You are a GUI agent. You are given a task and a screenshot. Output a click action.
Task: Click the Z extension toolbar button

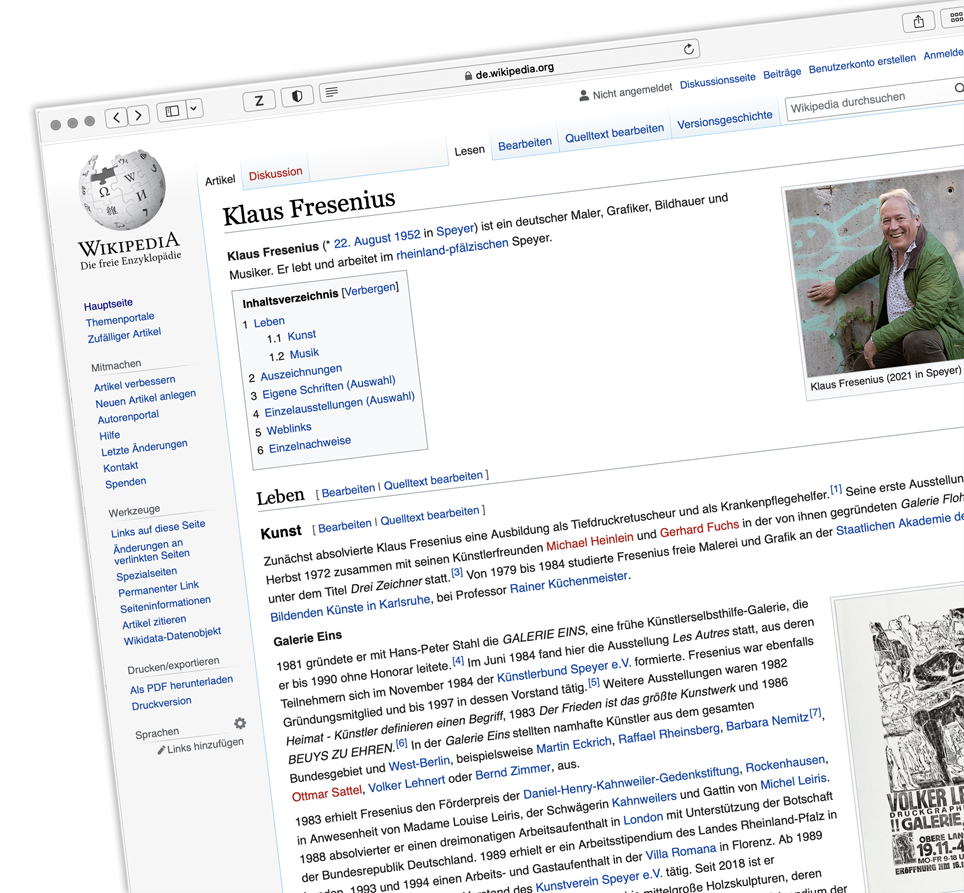(x=259, y=100)
